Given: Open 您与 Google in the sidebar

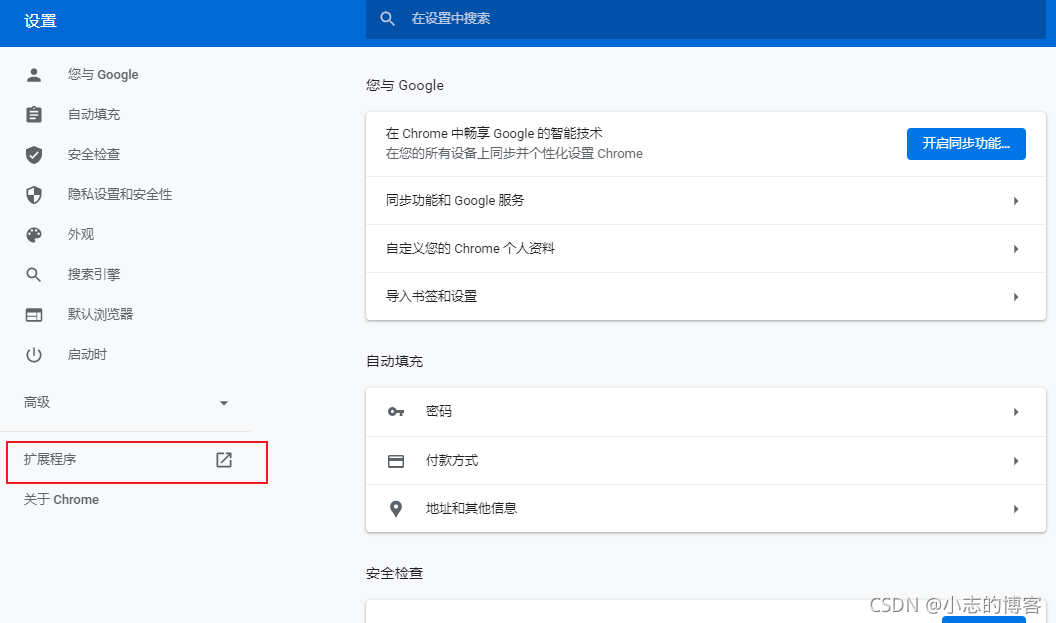Looking at the screenshot, I should pos(103,75).
